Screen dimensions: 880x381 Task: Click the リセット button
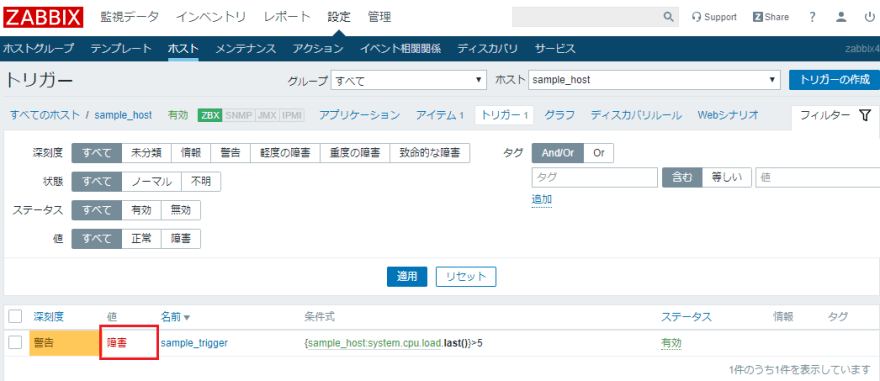pos(466,276)
